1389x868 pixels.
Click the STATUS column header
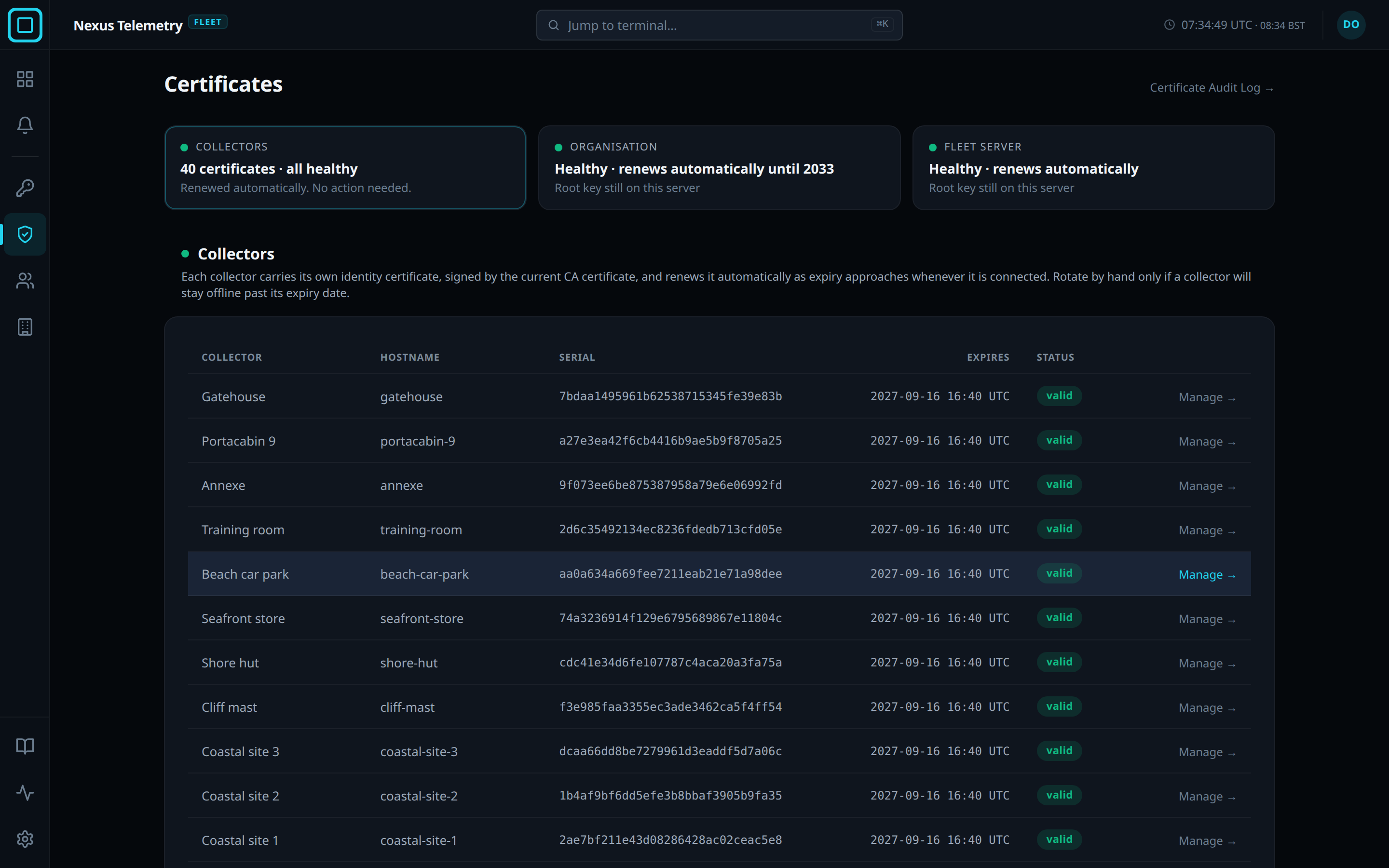tap(1055, 357)
